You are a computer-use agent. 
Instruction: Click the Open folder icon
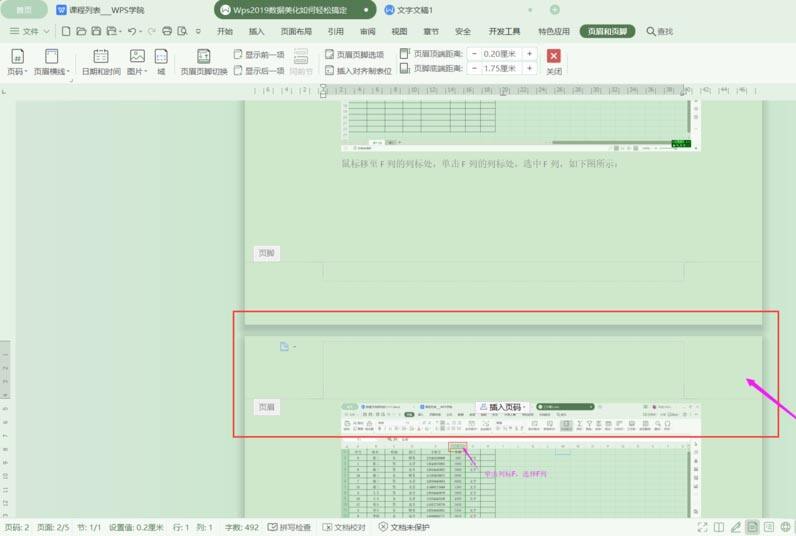pos(81,31)
